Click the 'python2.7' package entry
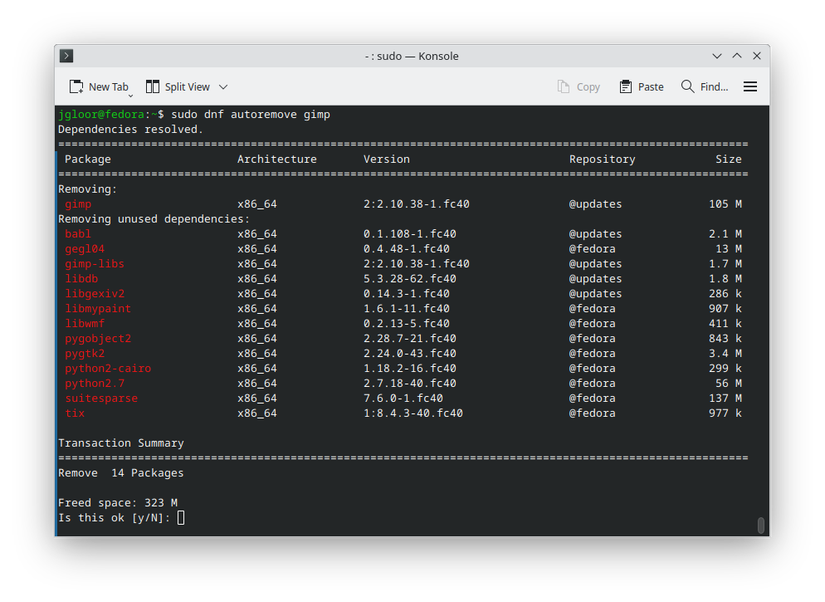This screenshot has height=602, width=825. (x=94, y=383)
